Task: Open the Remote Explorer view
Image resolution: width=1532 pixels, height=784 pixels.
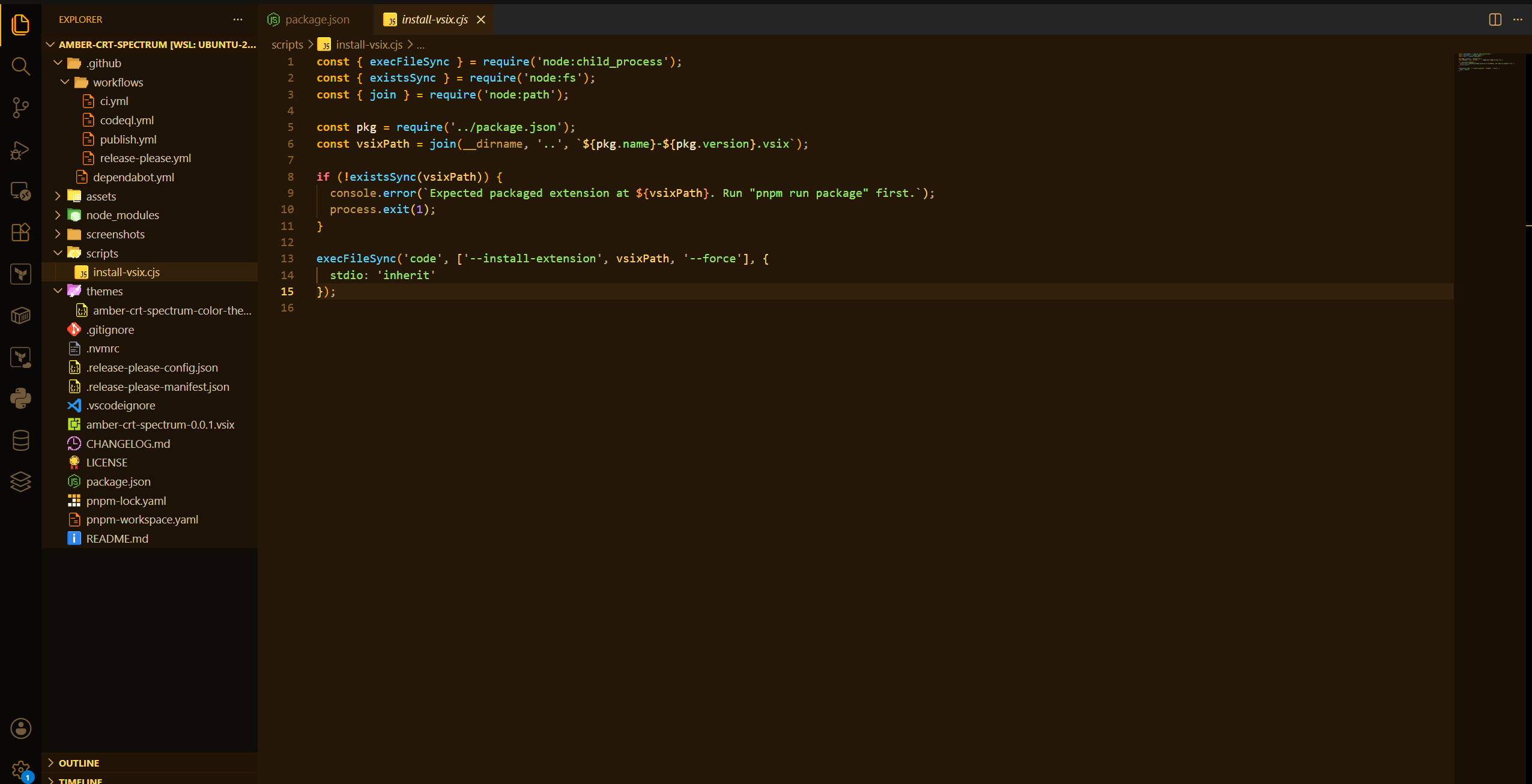Action: [20, 191]
